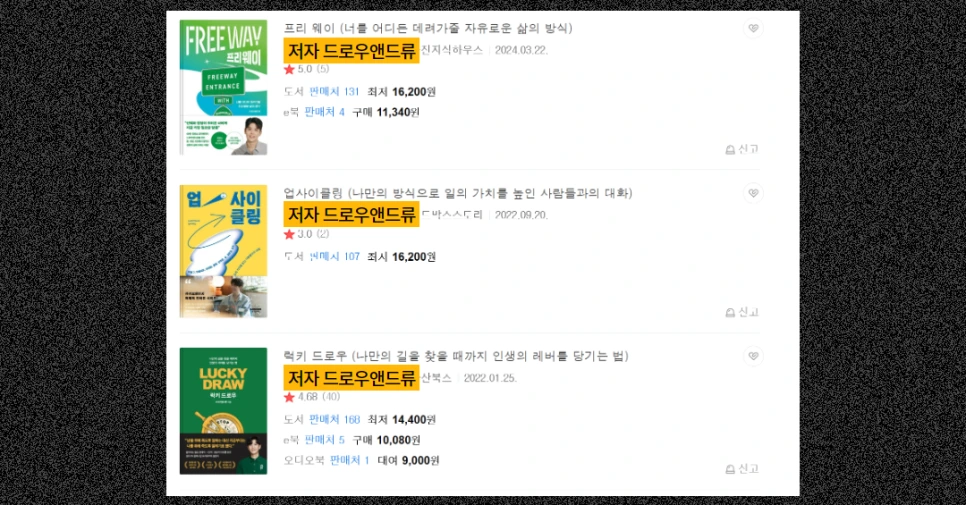This screenshot has width=966, height=505.
Task: View e북 판매처 5 for 럭키 드로우
Action: pyautogui.click(x=325, y=440)
